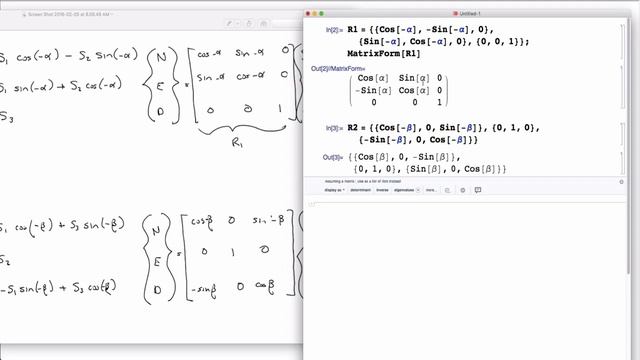Viewport: 640px width, 360px height.
Task: Click Cos[α] in the top-left of output matrix
Action: pos(373,78)
